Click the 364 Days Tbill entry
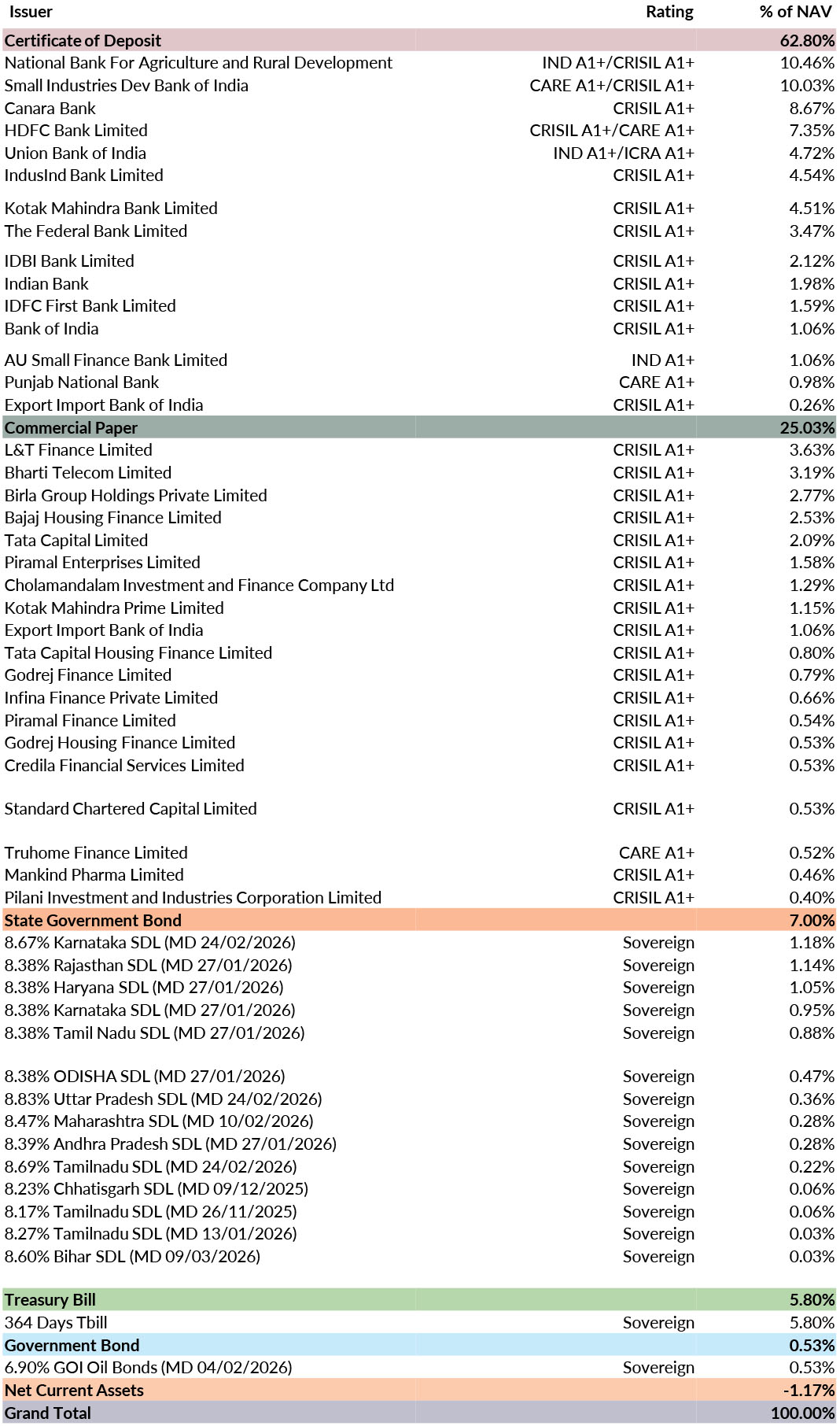The image size is (840, 1426). tap(56, 1323)
